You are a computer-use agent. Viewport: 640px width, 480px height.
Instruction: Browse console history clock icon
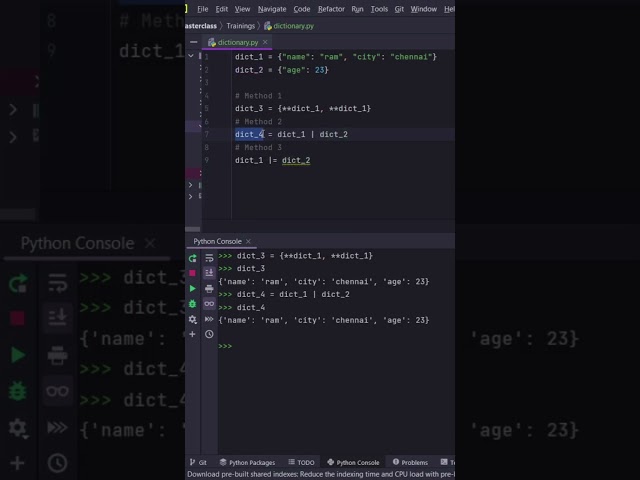point(209,334)
